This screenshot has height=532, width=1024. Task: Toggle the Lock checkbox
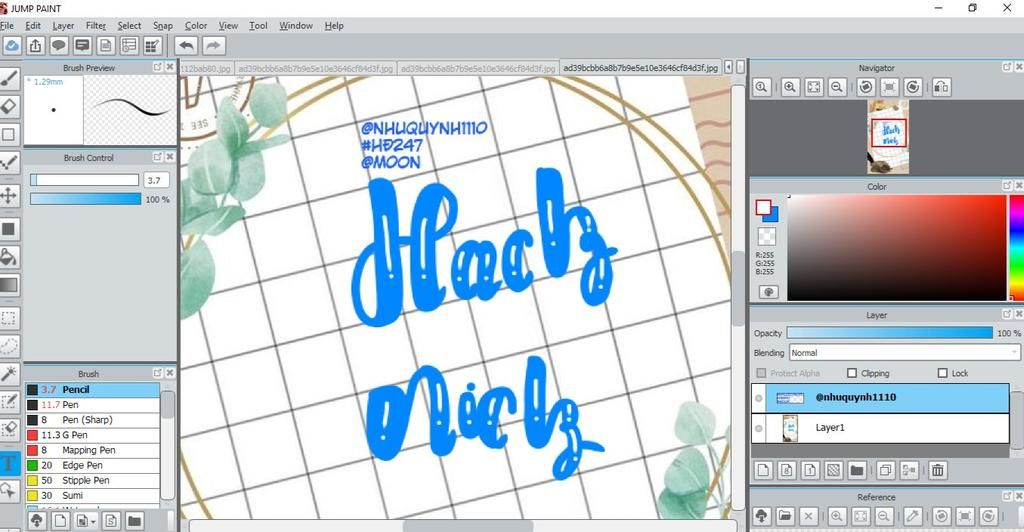click(942, 373)
